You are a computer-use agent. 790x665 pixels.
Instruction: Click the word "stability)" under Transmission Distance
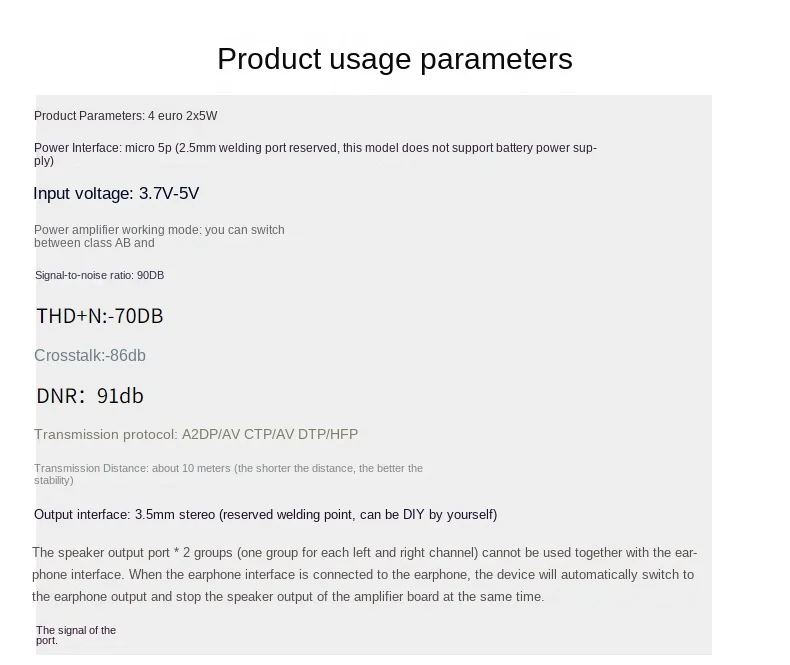pos(53,480)
